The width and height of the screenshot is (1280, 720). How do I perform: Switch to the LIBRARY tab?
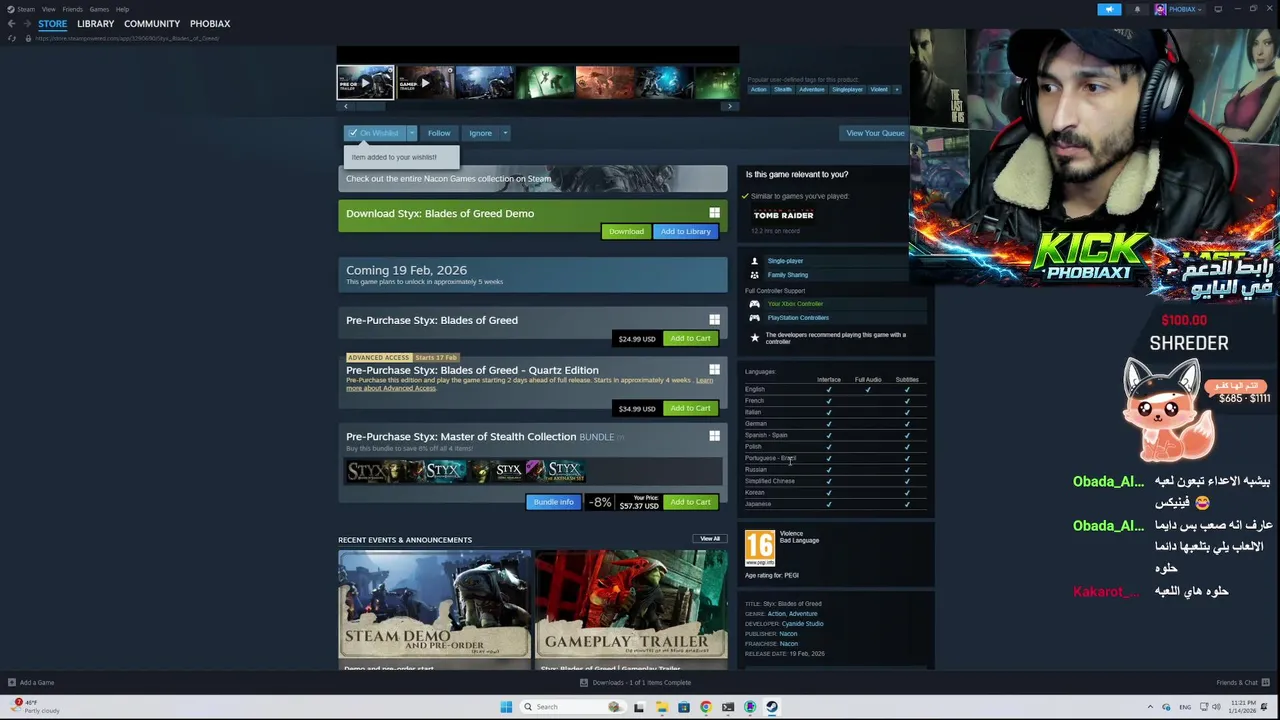[x=96, y=24]
